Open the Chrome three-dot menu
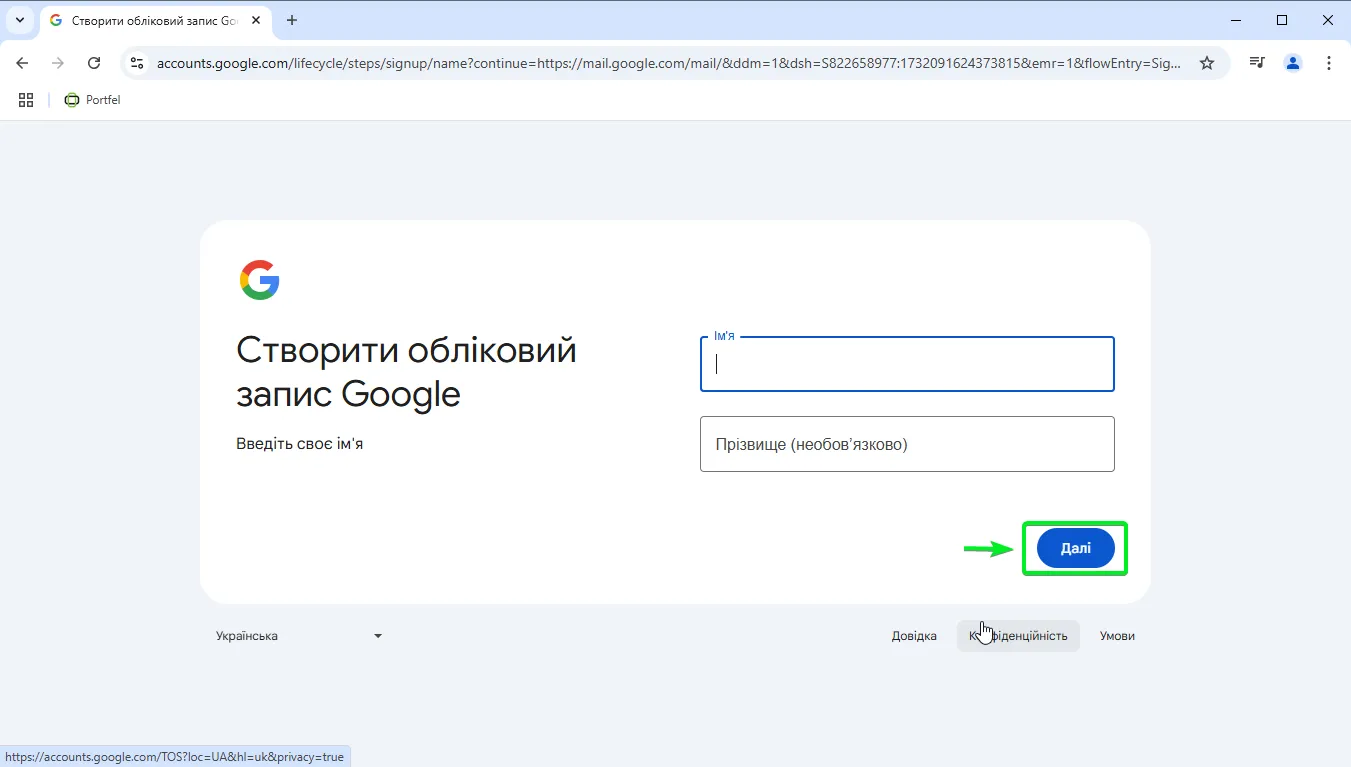This screenshot has width=1351, height=767. tap(1329, 63)
